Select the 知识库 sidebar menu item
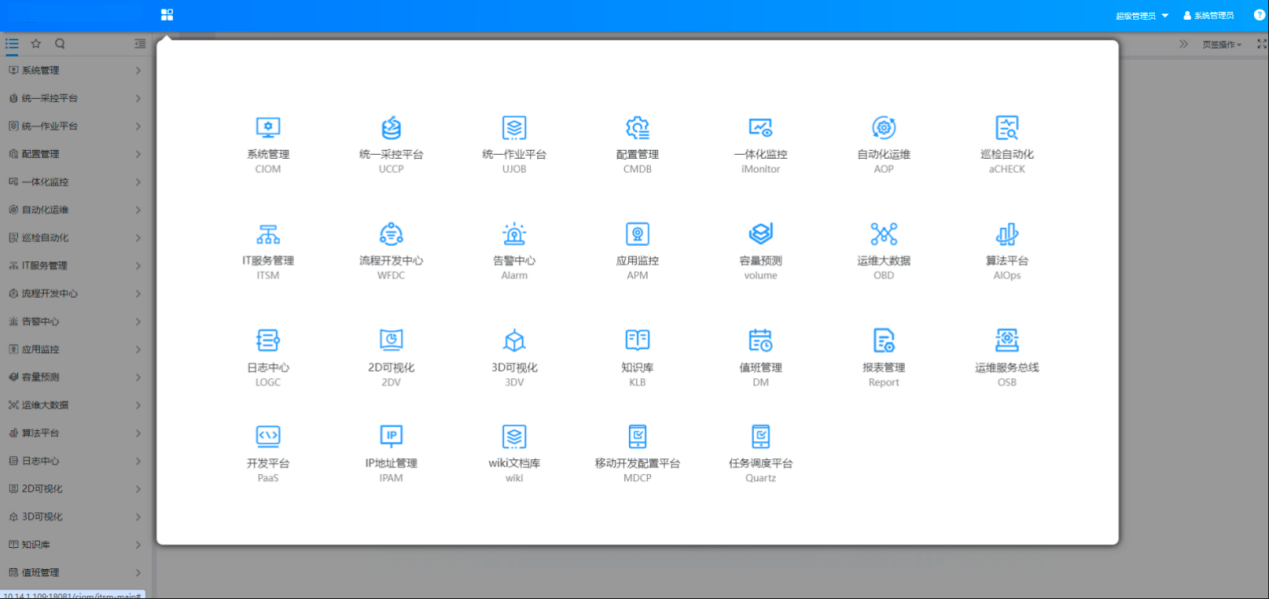 [x=42, y=544]
